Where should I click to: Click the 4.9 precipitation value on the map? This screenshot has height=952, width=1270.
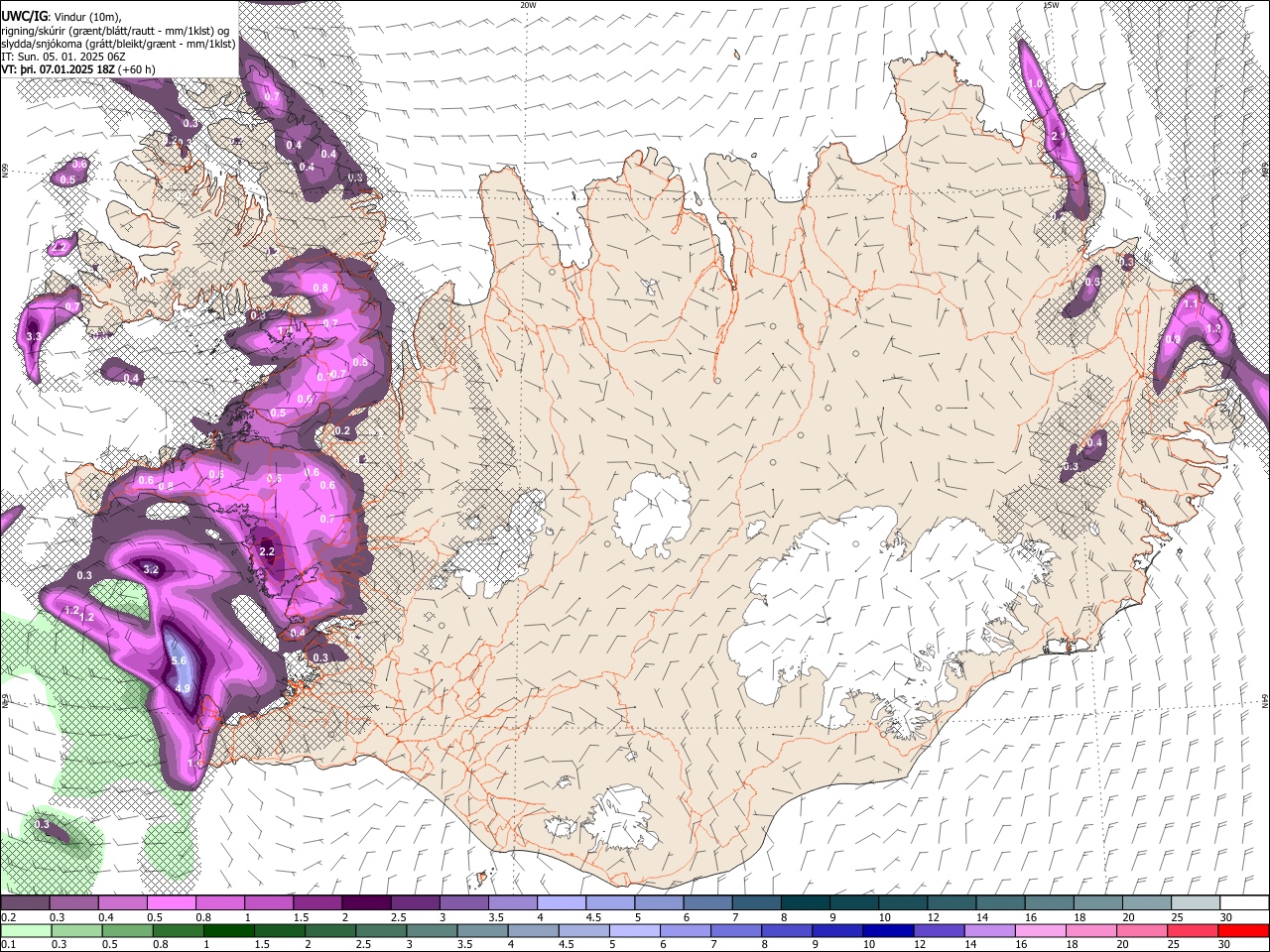tap(183, 688)
